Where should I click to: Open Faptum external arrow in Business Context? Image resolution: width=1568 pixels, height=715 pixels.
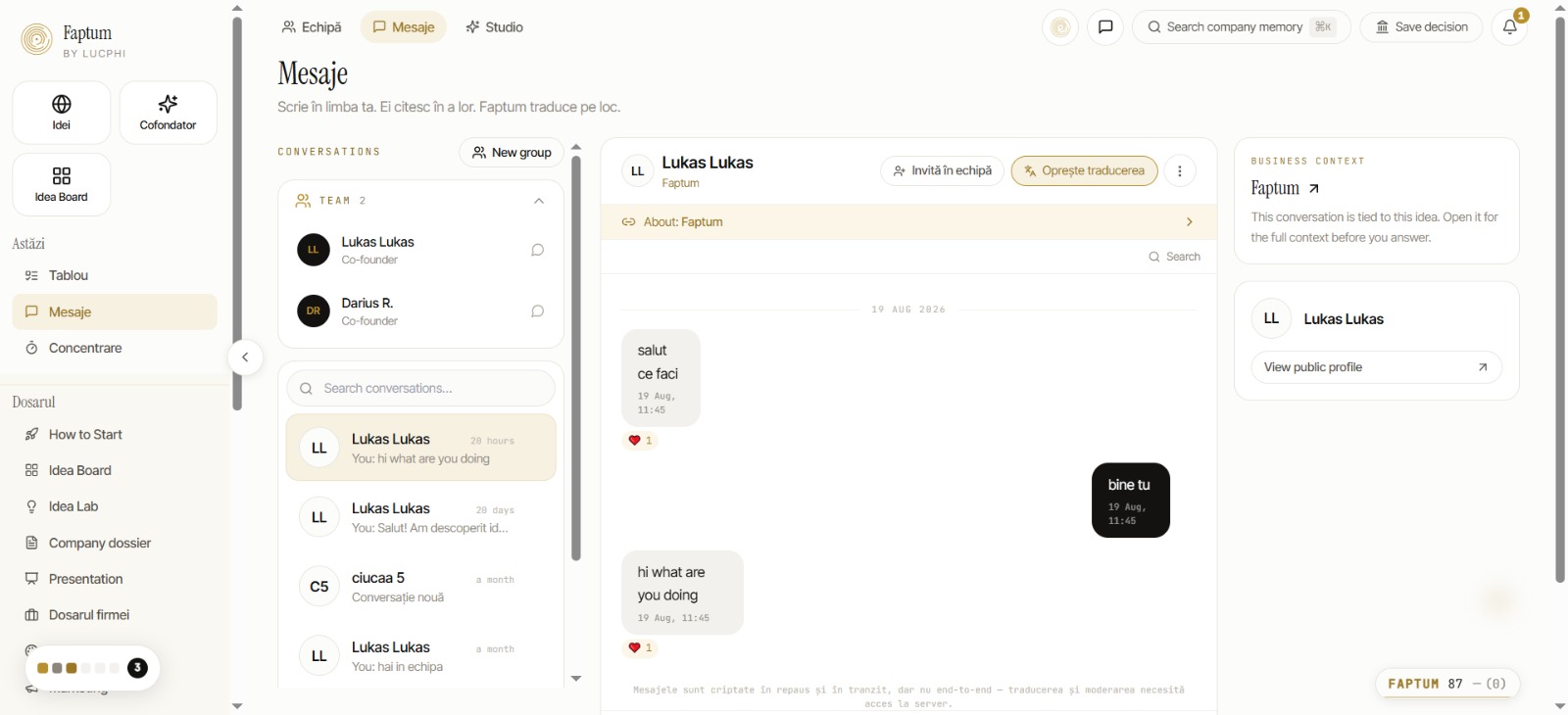(x=1314, y=189)
